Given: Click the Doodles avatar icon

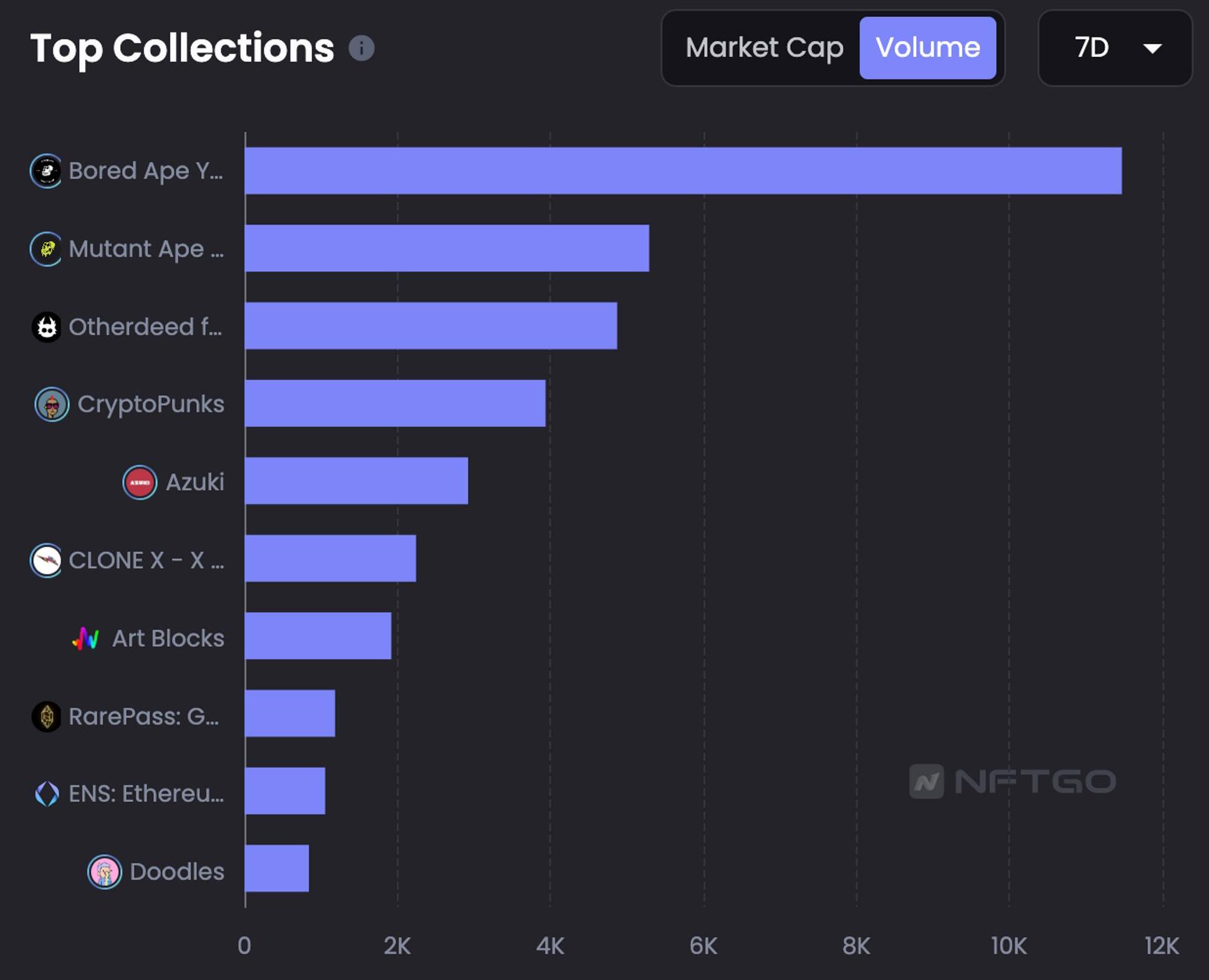Looking at the screenshot, I should [105, 872].
